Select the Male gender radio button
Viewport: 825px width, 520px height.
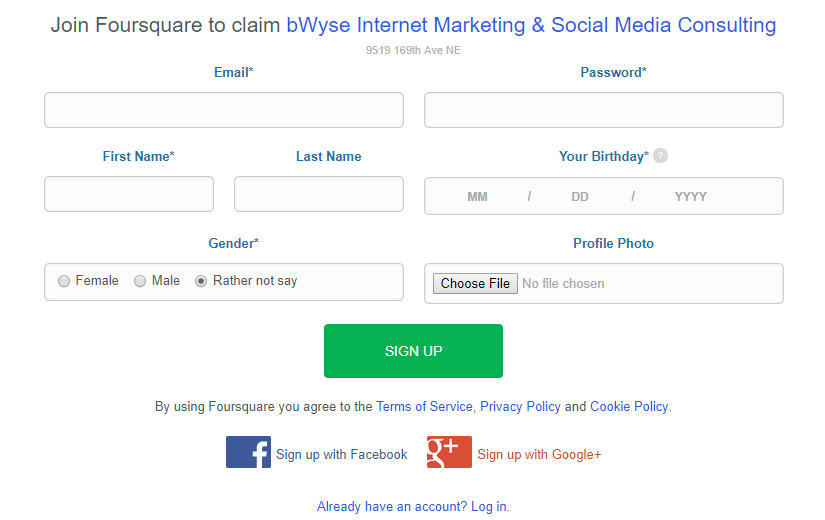(x=139, y=281)
